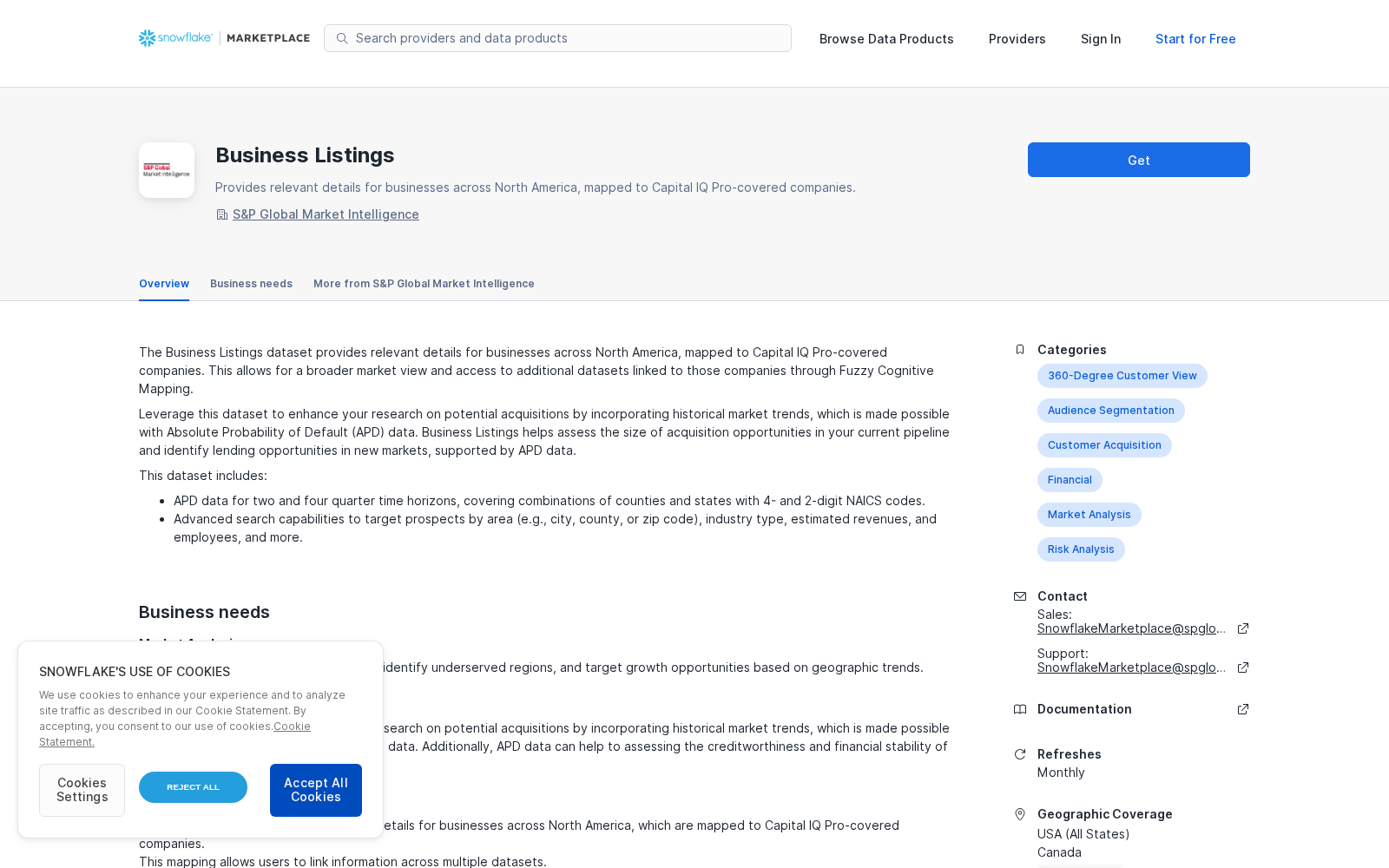Screen dimensions: 1389x868
Task: Select the Risk Analysis category tag
Action: pyautogui.click(x=1081, y=549)
